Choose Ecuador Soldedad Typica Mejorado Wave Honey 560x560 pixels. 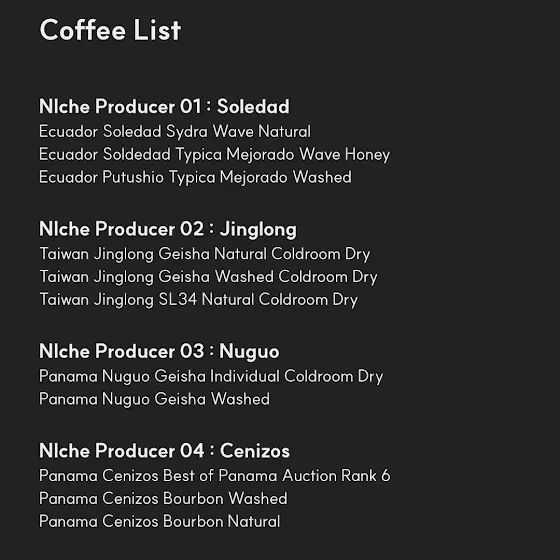[x=215, y=155]
